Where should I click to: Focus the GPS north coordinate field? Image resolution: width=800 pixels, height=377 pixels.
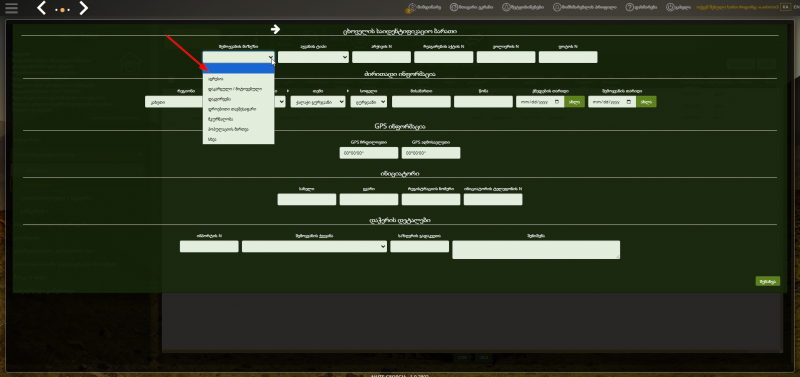click(369, 153)
